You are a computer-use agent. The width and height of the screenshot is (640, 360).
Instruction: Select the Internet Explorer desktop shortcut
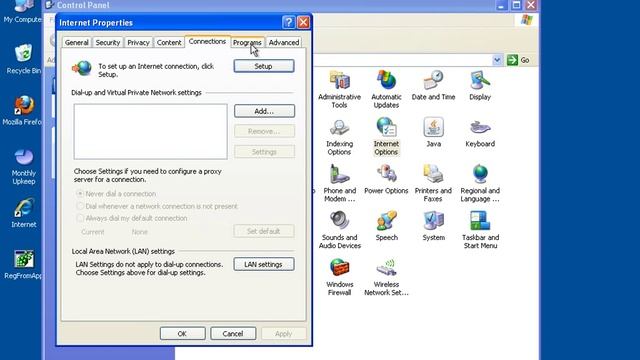click(x=24, y=213)
